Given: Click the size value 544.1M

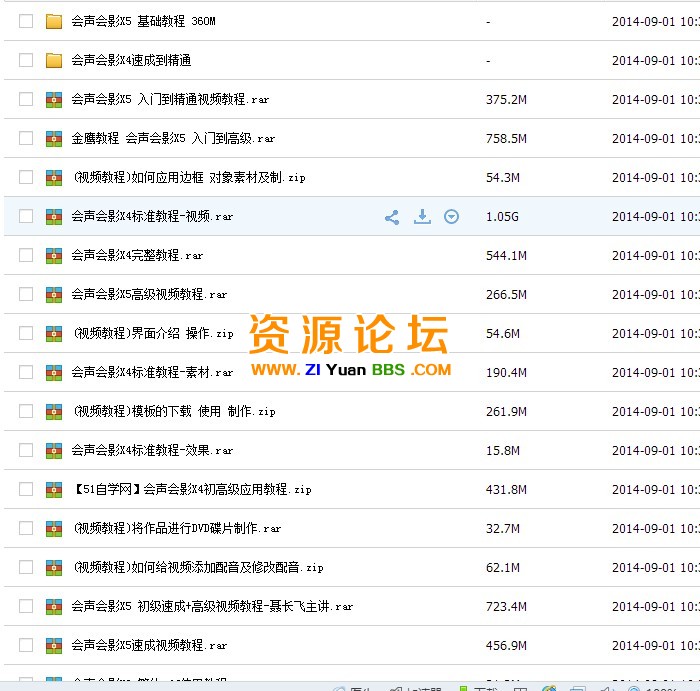Looking at the screenshot, I should [506, 256].
